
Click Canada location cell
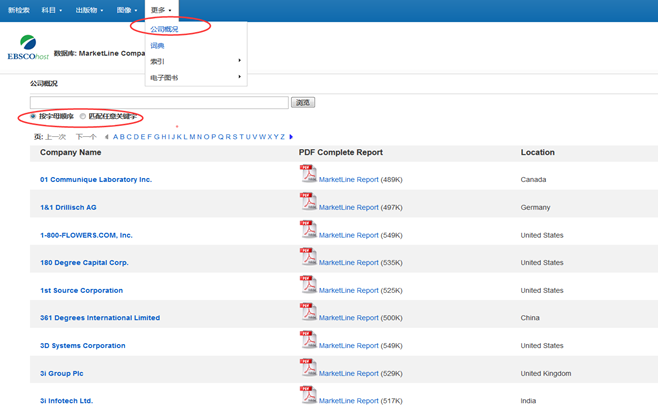tap(533, 180)
